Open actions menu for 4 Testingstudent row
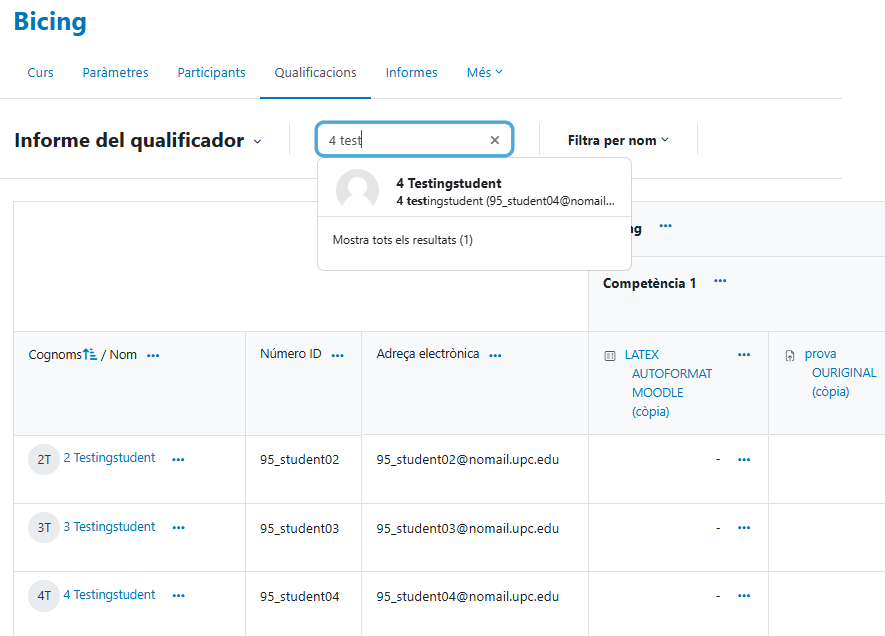885x636 pixels. pos(178,596)
